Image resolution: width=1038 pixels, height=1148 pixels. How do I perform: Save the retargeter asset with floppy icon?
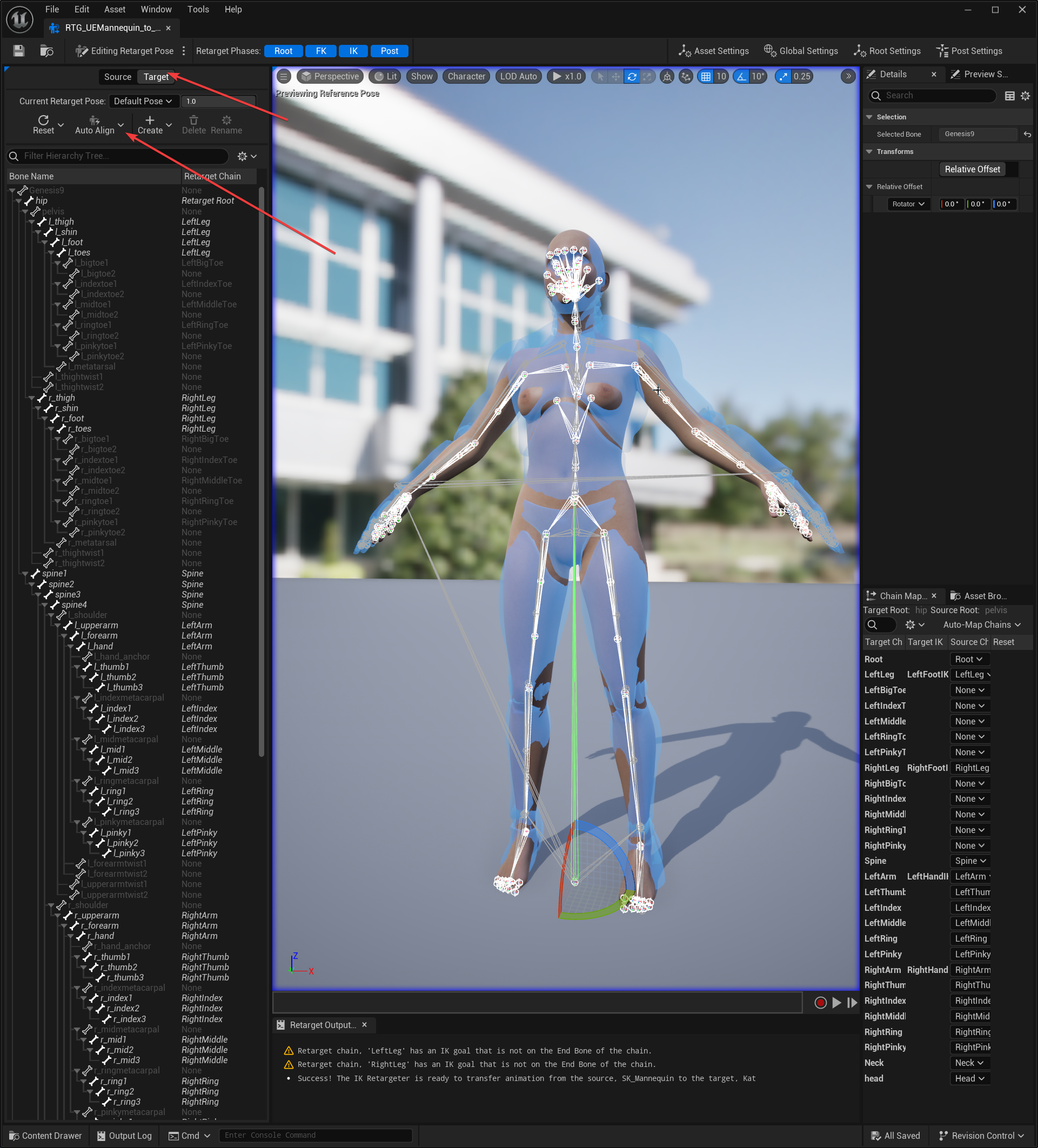click(19, 51)
